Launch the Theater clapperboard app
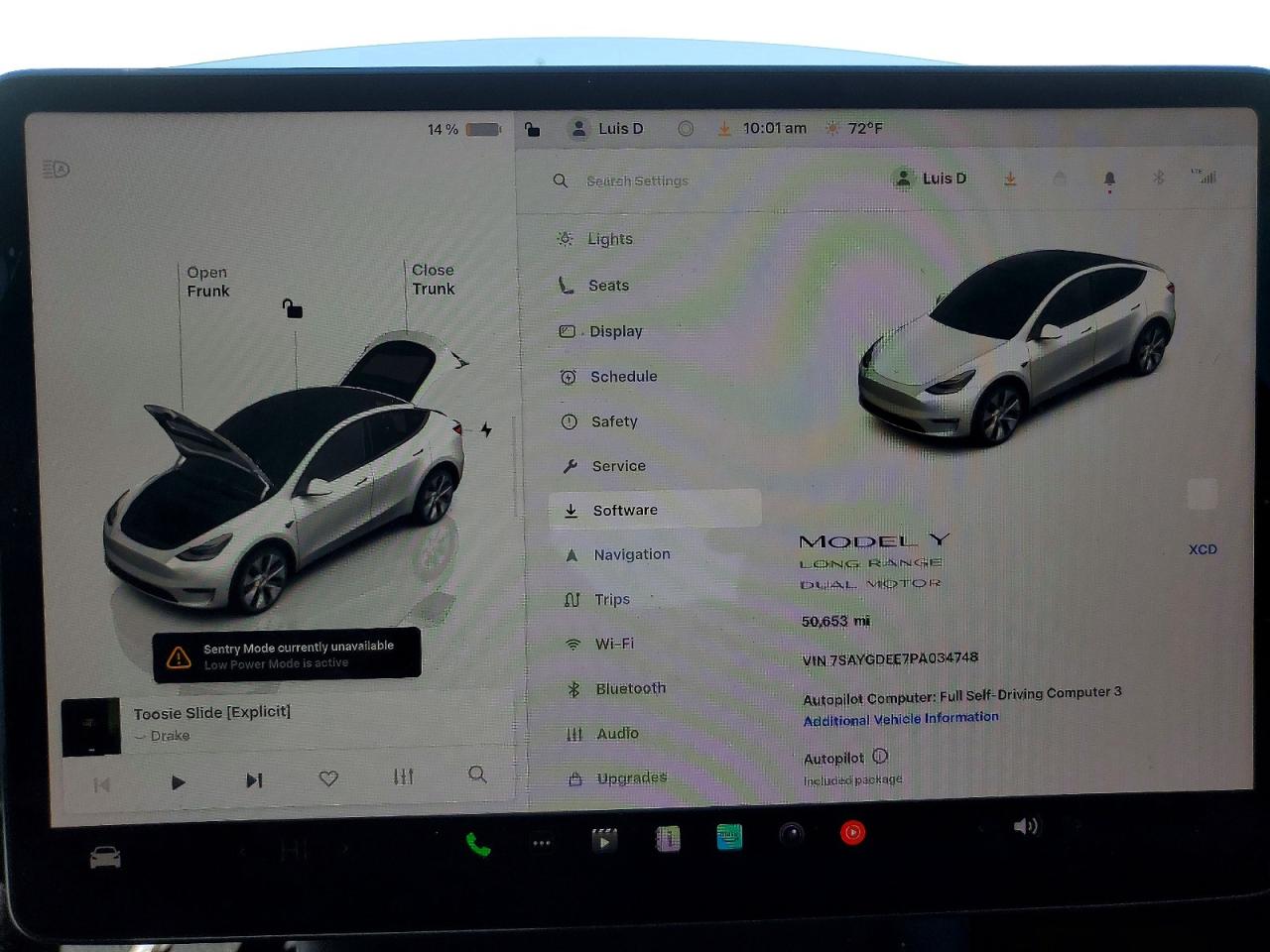Viewport: 1270px width, 952px height. 604,841
